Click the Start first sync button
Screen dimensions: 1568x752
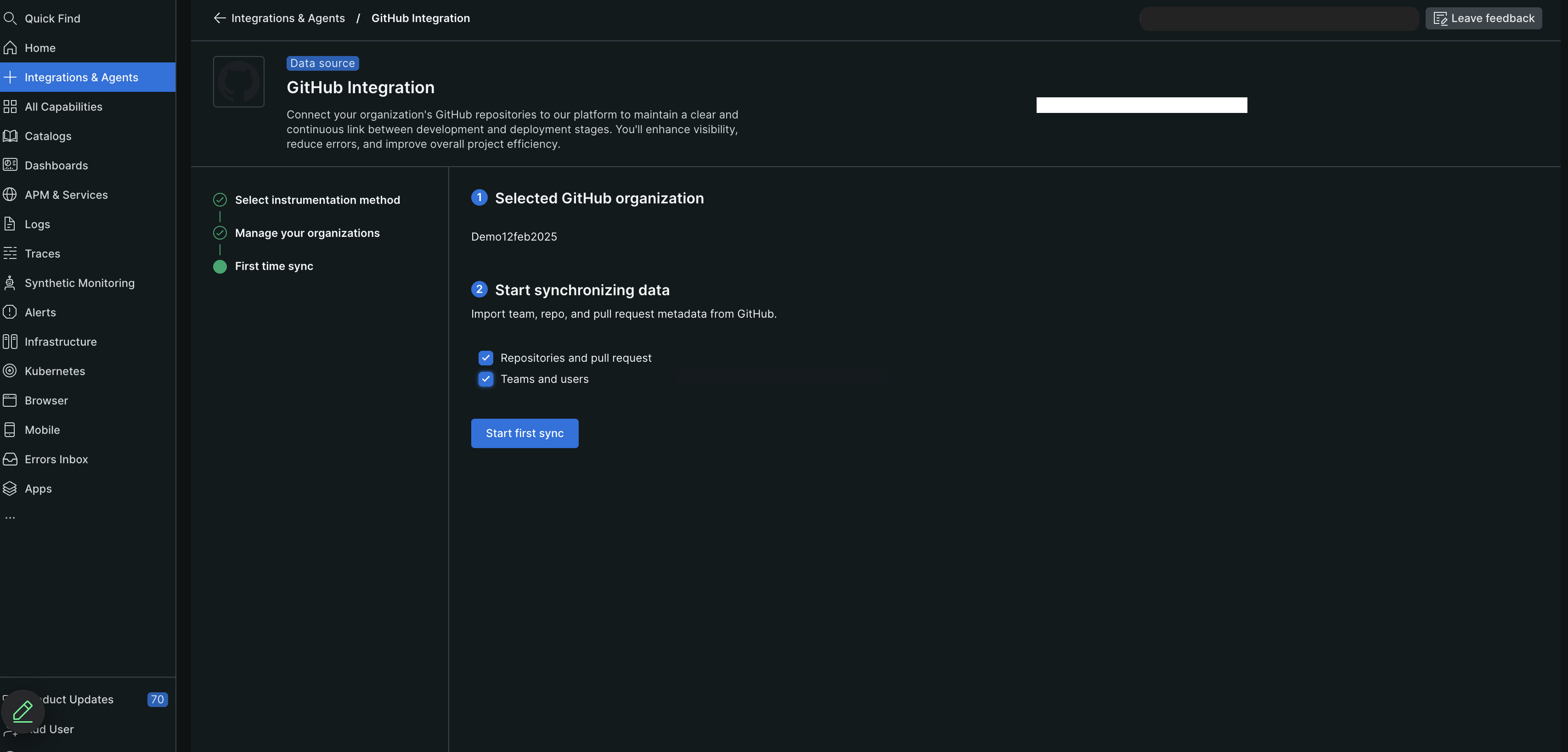pyautogui.click(x=524, y=433)
